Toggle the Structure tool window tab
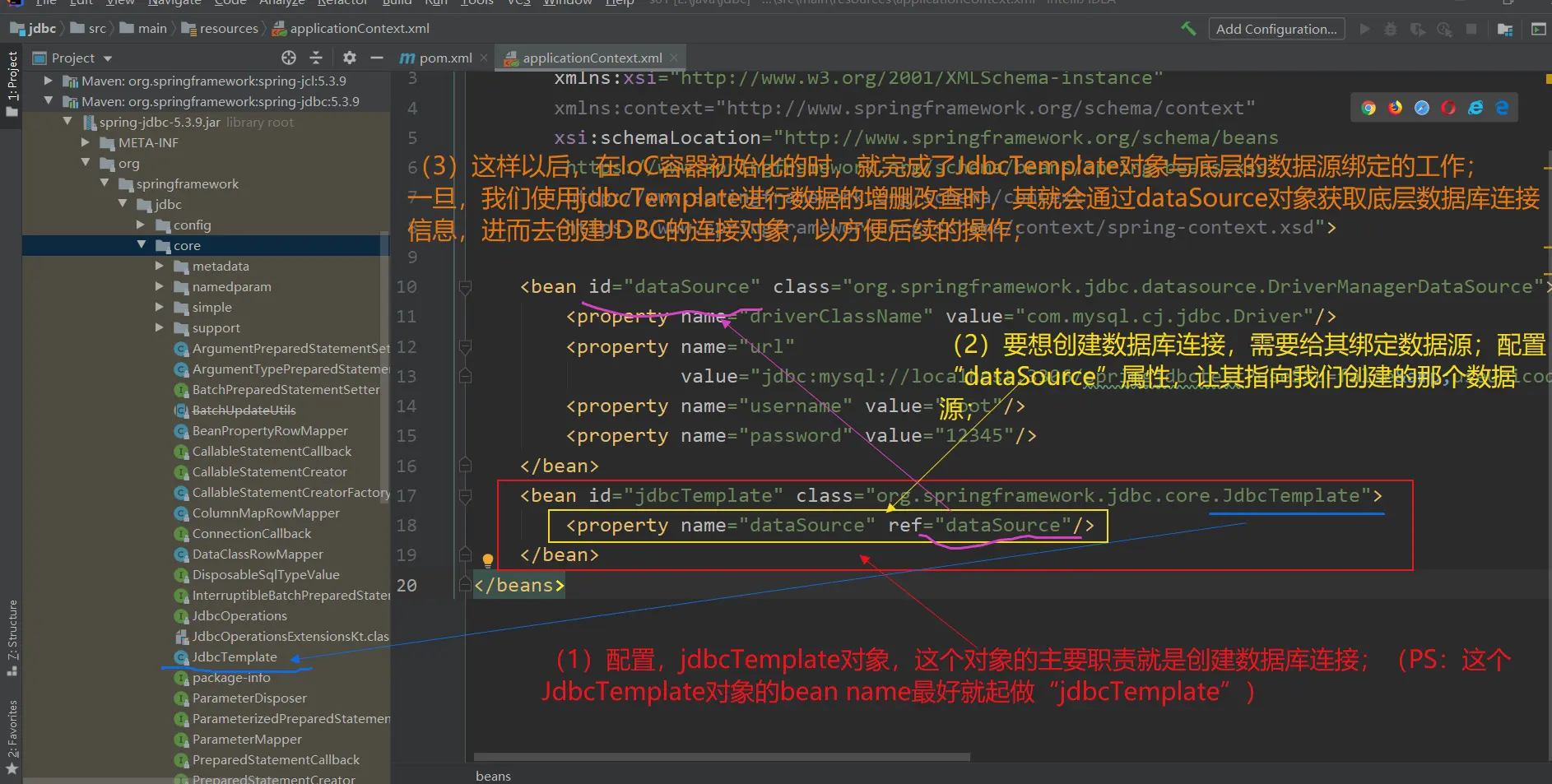The height and width of the screenshot is (784, 1552). pyautogui.click(x=12, y=637)
